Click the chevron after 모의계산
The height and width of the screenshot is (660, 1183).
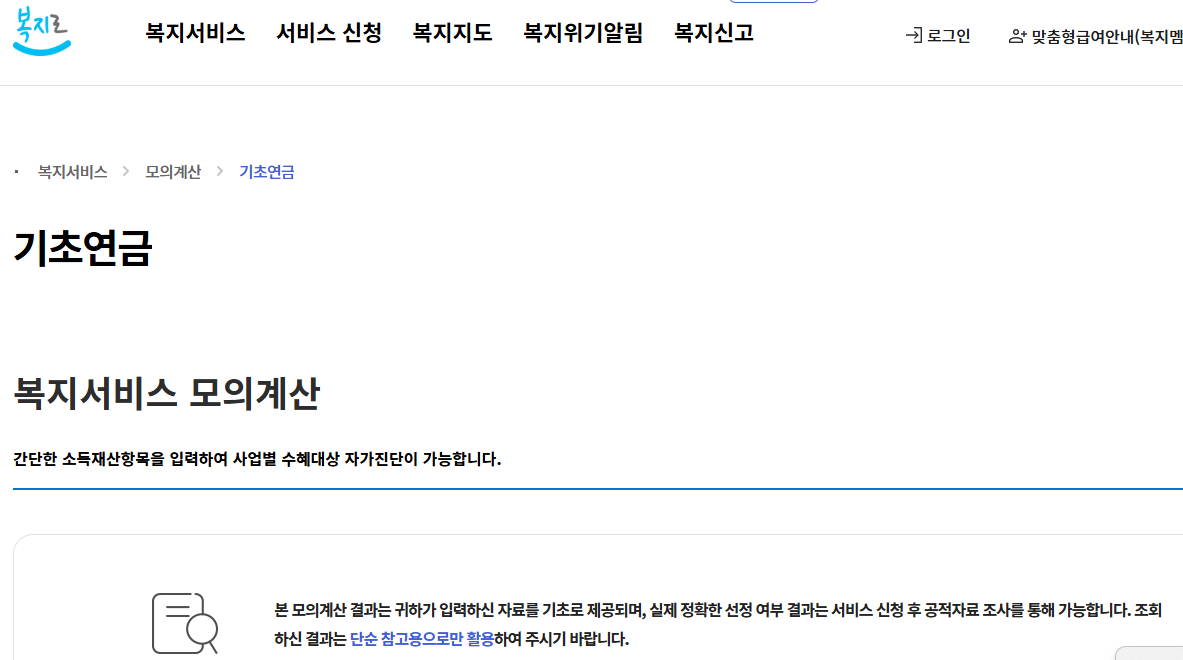219,171
